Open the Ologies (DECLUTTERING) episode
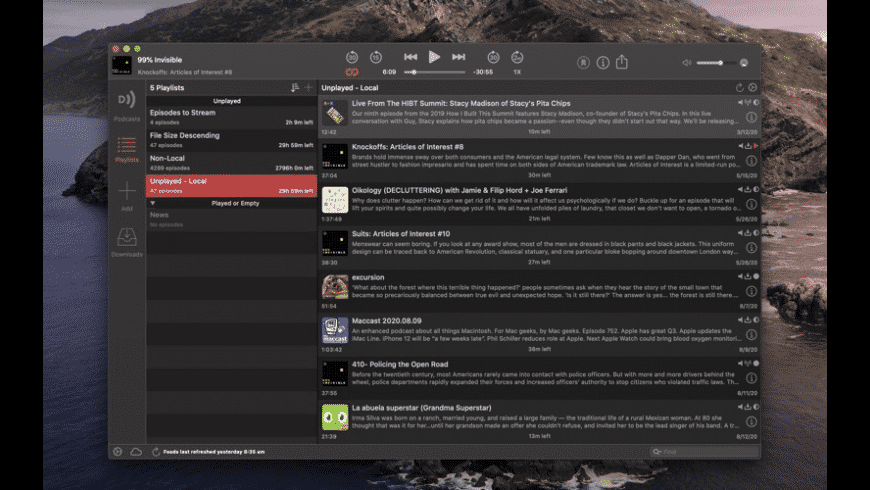This screenshot has height=490, width=870. 539,204
